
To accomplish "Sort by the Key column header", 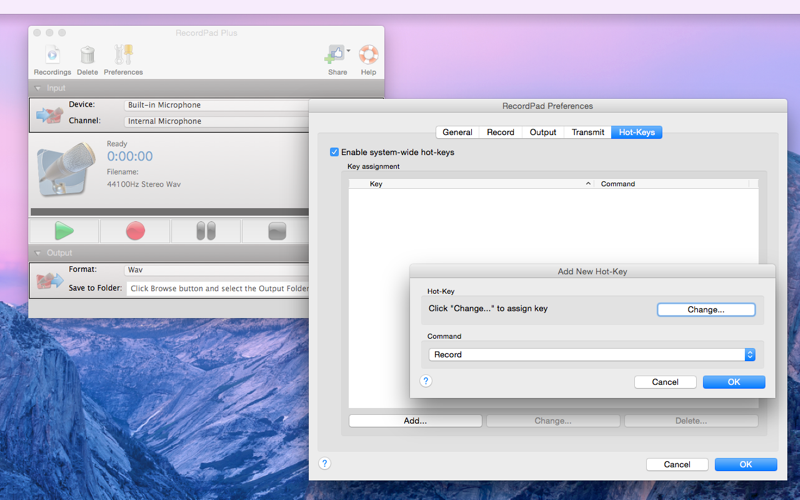I will [471, 184].
